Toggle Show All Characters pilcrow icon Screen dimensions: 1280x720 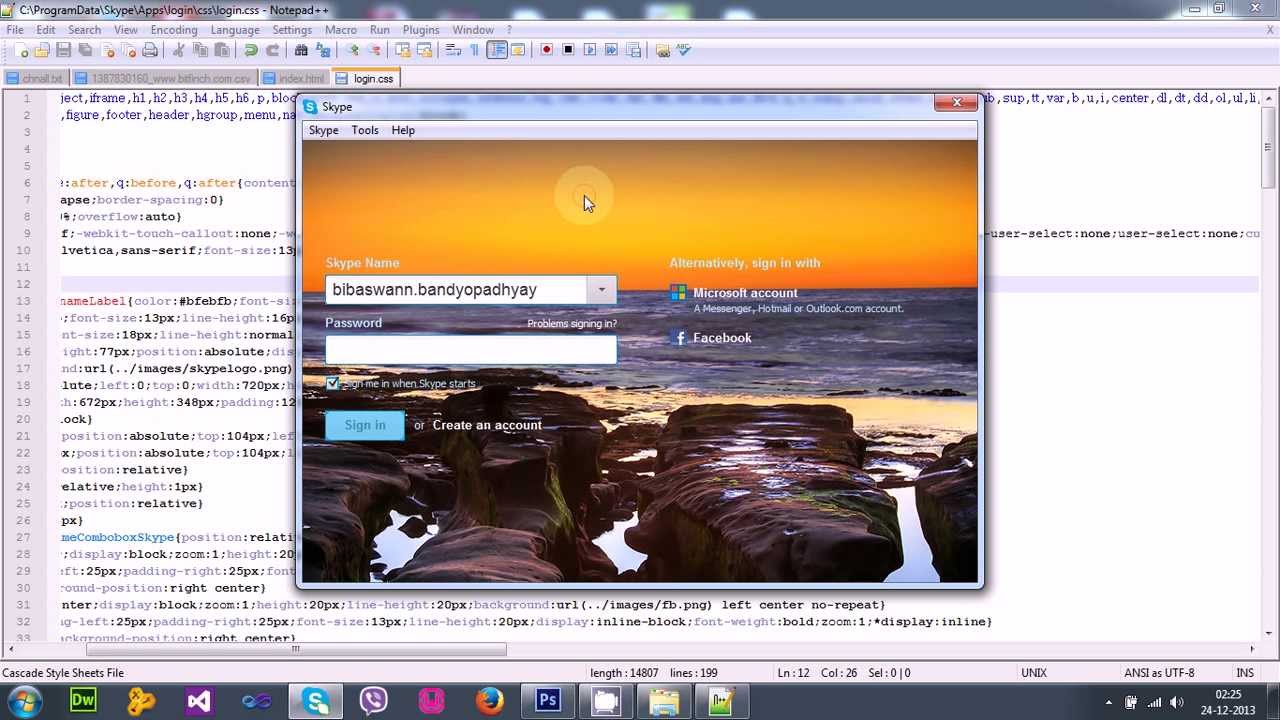click(475, 50)
